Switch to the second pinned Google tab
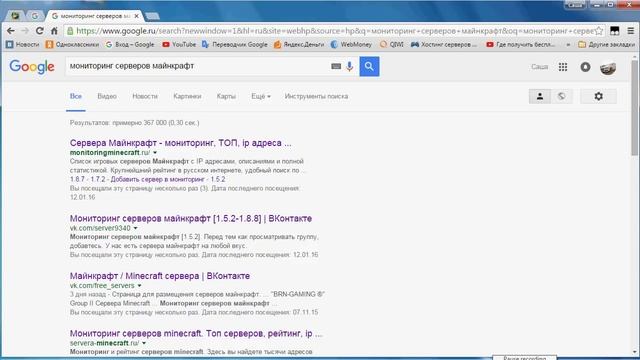The image size is (640, 360). pyautogui.click(x=35, y=16)
